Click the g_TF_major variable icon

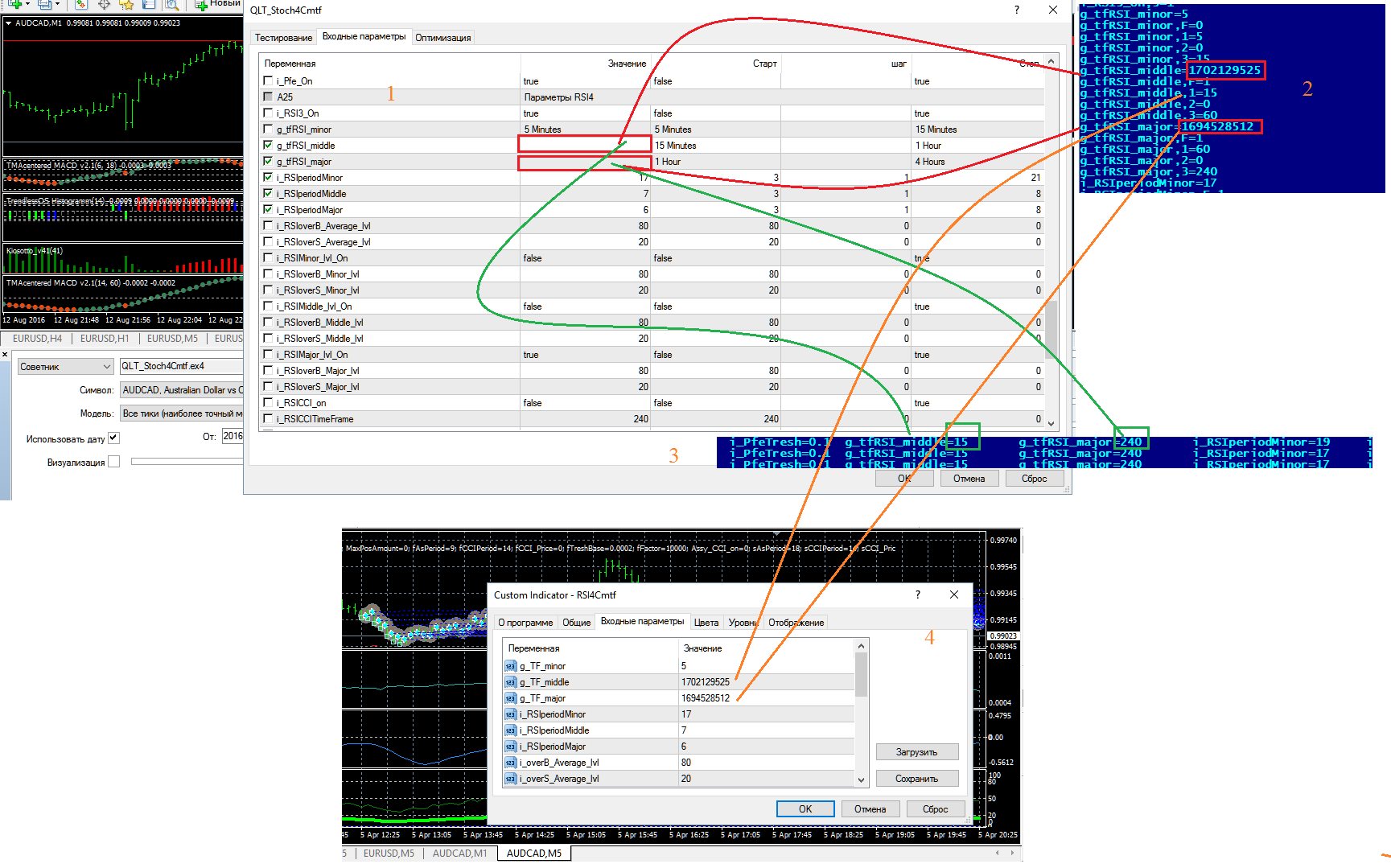point(510,698)
